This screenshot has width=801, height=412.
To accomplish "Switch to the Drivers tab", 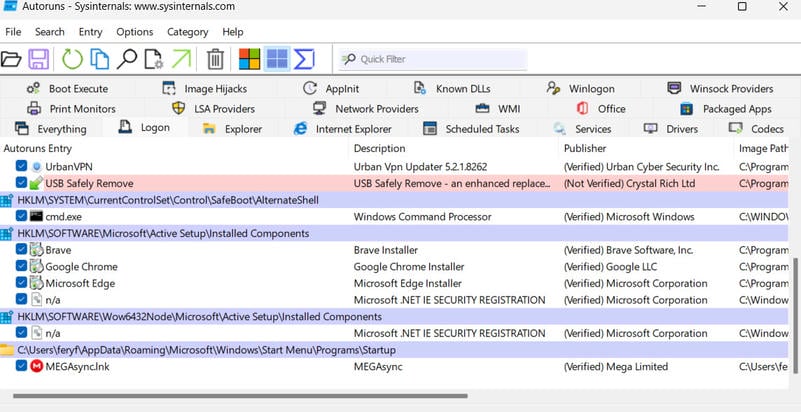I will tap(671, 129).
